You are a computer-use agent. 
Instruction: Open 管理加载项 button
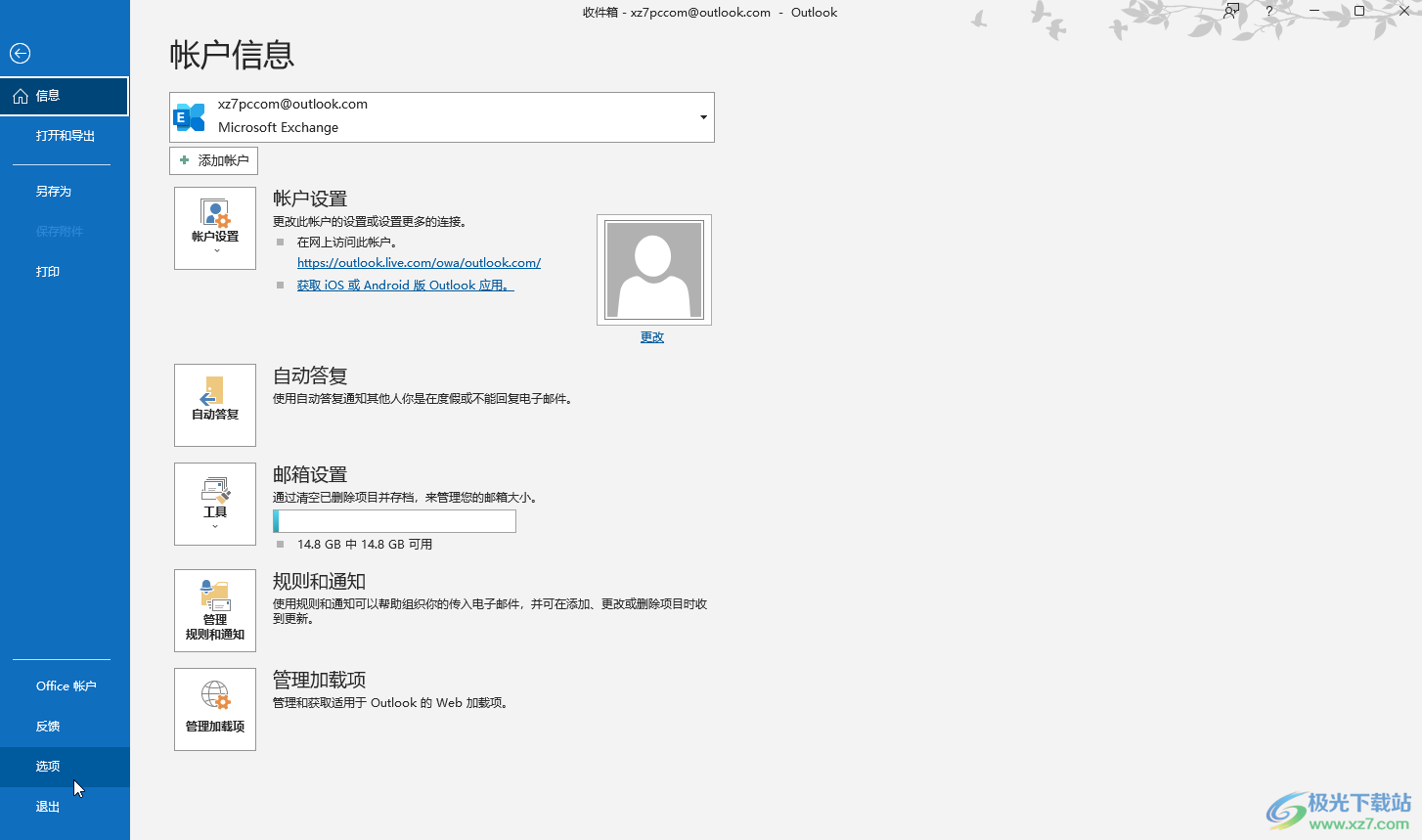215,709
